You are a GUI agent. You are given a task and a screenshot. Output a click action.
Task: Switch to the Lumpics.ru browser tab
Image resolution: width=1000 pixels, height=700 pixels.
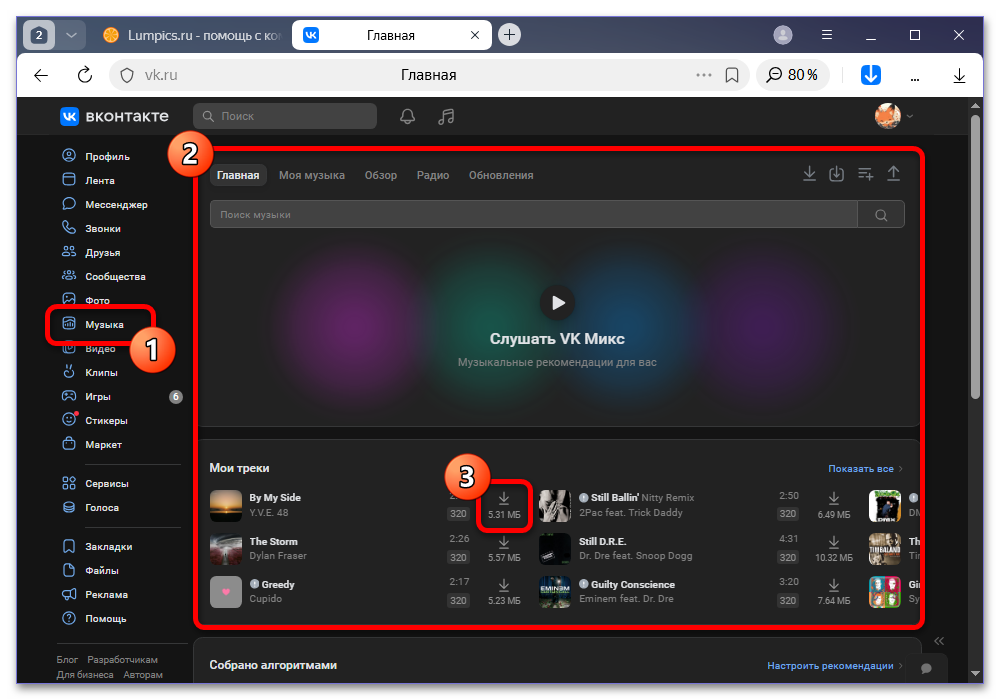pos(191,35)
